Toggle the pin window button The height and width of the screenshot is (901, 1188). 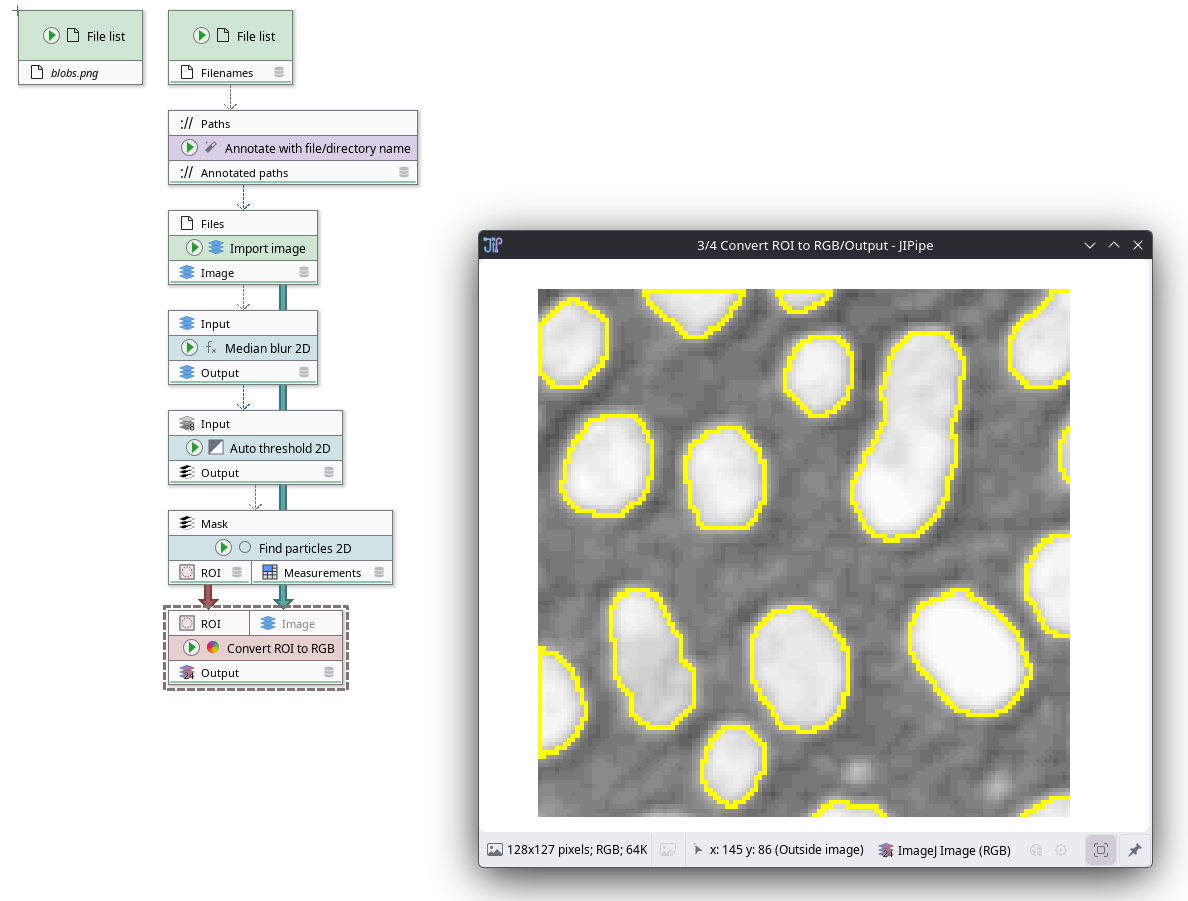coord(1134,850)
